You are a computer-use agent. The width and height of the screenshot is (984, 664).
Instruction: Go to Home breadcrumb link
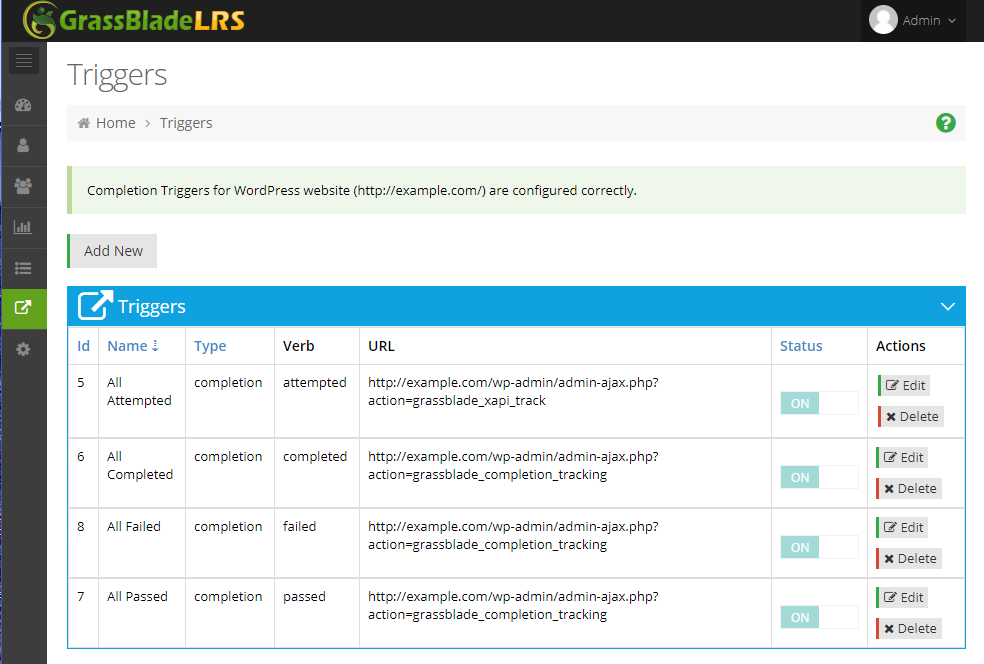click(115, 123)
